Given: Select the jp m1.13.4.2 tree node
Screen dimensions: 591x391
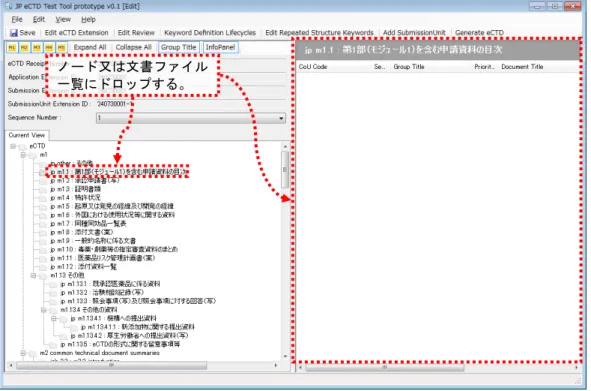Looking at the screenshot, I should pyautogui.click(x=129, y=336).
